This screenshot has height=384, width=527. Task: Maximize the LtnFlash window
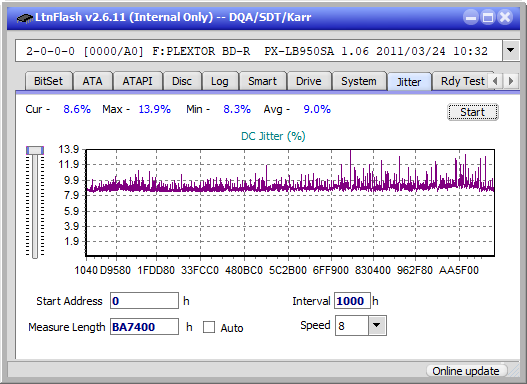[x=488, y=17]
